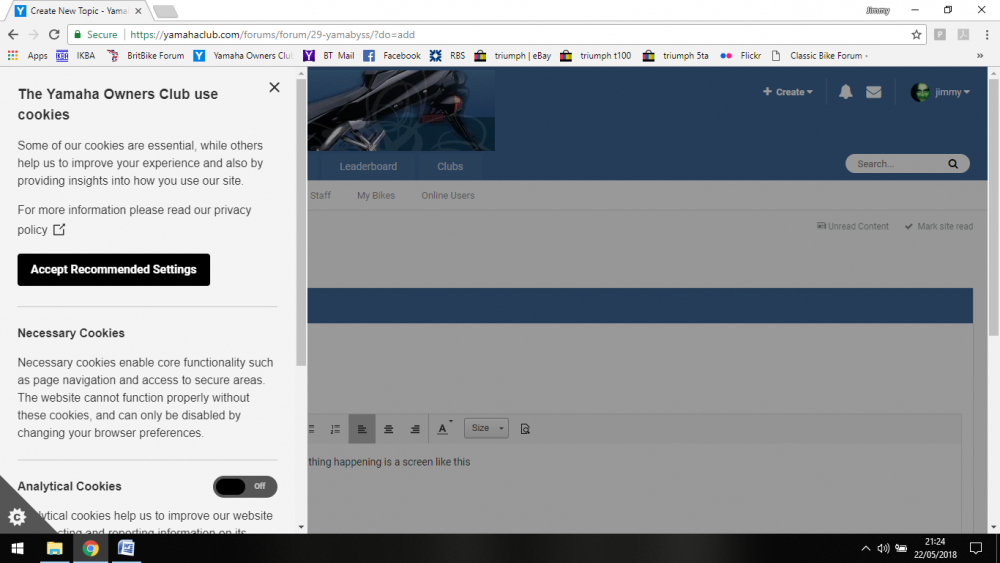The width and height of the screenshot is (1000, 563).
Task: Toggle left align formatting in editor
Action: click(362, 429)
